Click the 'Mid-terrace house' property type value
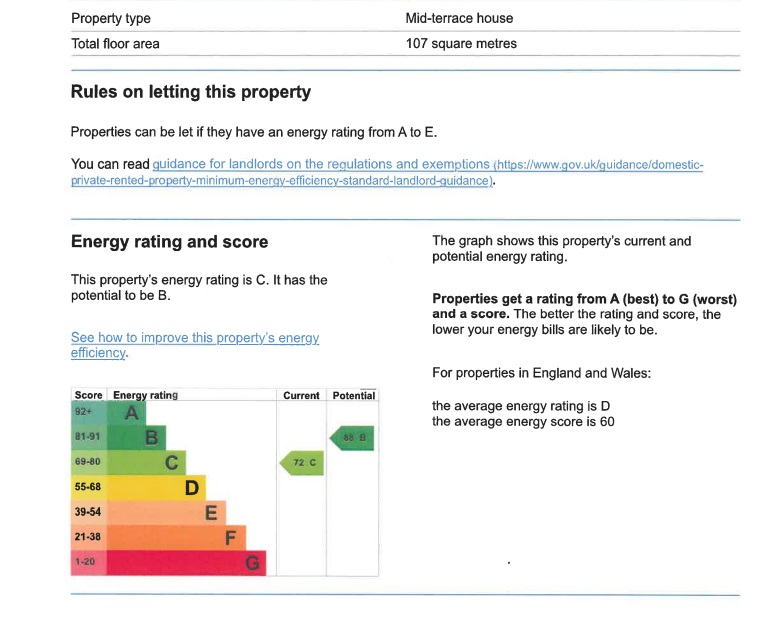 point(459,18)
